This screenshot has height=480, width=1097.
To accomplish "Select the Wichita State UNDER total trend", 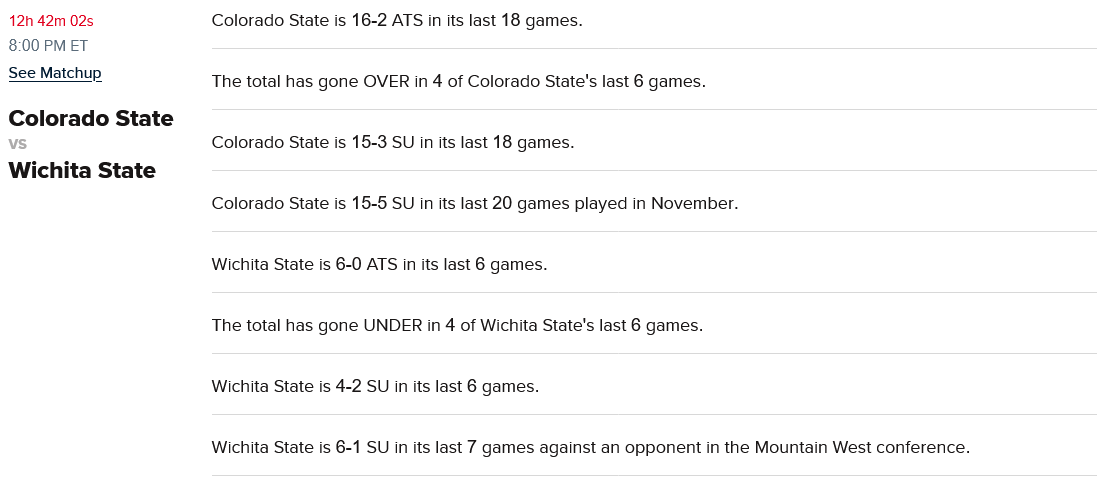I will (457, 325).
